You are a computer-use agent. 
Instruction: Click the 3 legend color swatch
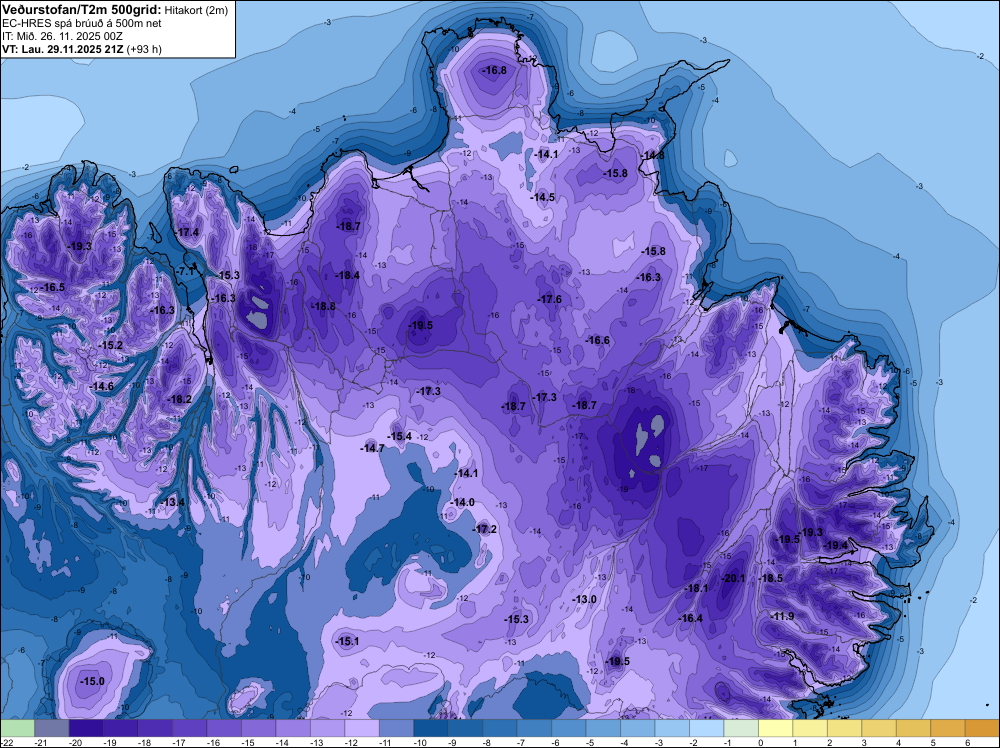coord(878,729)
